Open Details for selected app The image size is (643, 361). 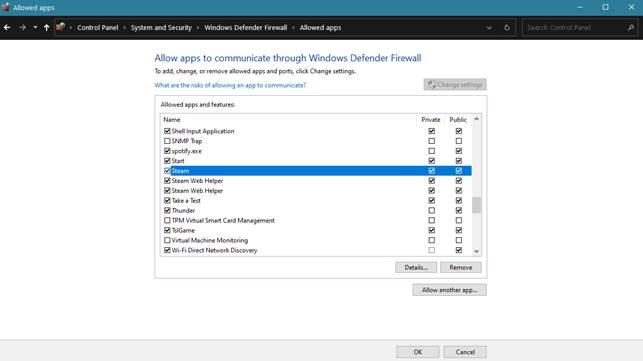(x=416, y=267)
